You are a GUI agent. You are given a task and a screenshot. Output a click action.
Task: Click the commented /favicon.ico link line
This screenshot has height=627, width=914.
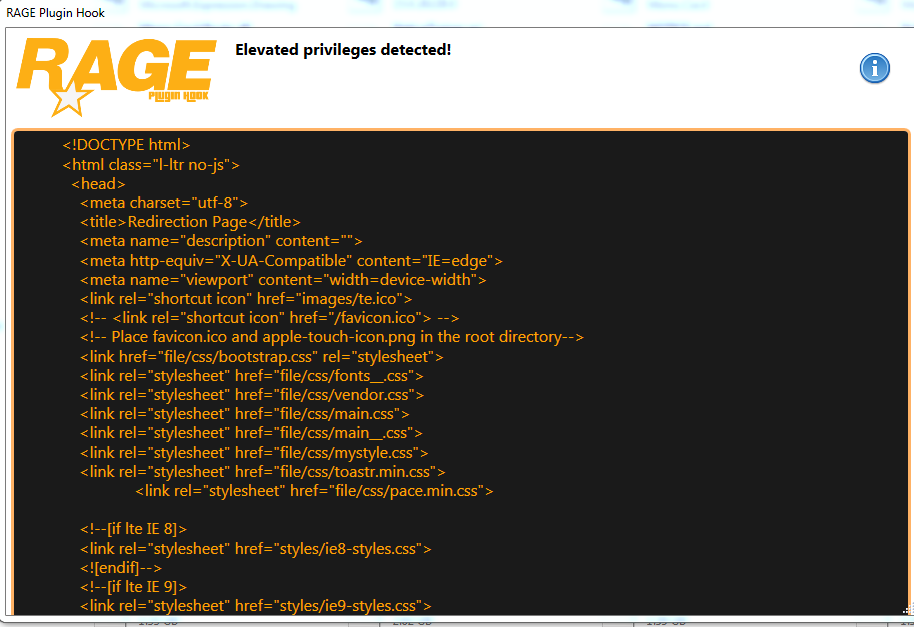point(269,318)
